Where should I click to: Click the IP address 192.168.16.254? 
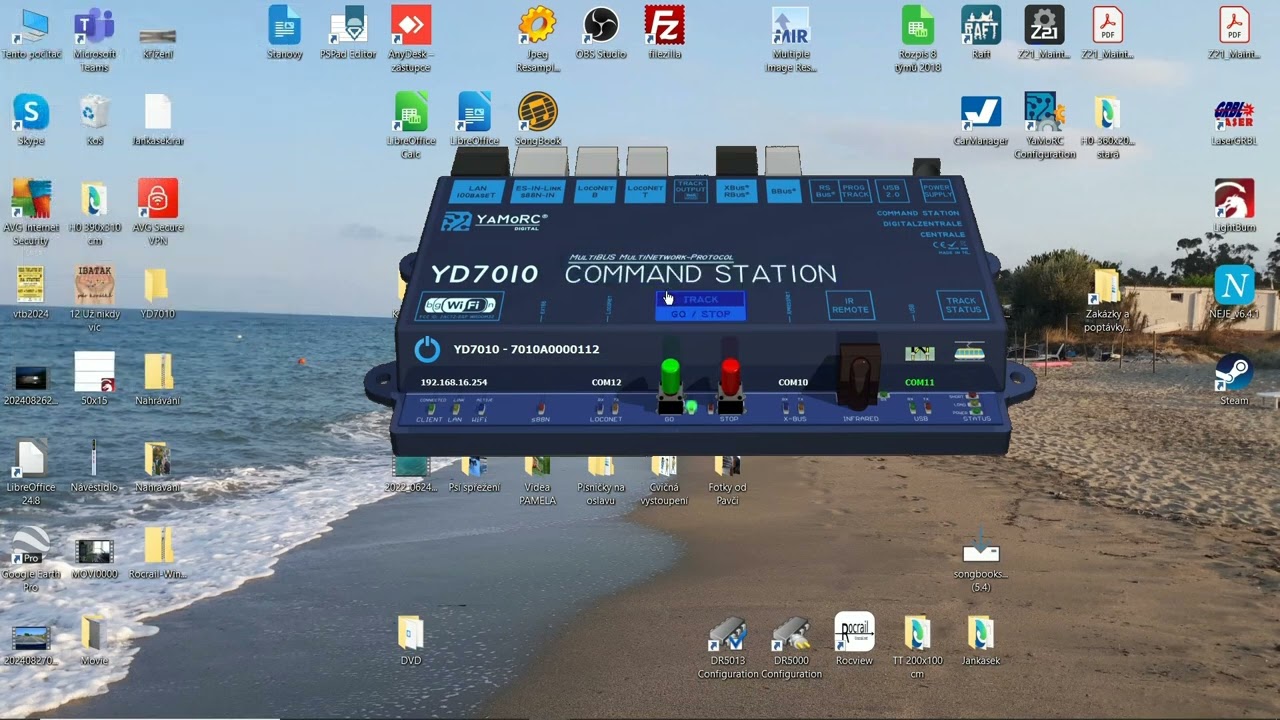pos(454,382)
